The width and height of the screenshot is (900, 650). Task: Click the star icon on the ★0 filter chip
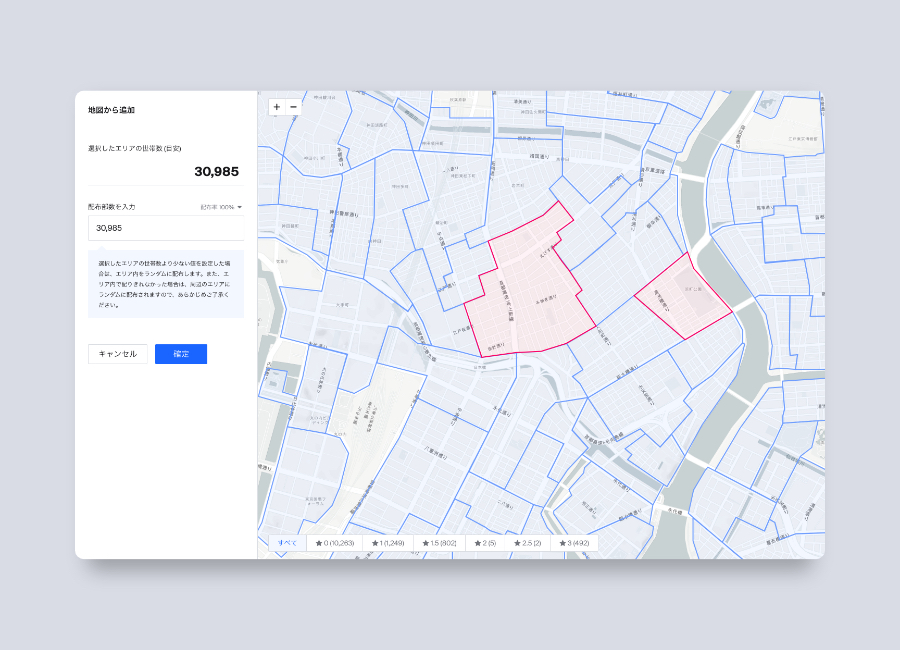[x=320, y=544]
